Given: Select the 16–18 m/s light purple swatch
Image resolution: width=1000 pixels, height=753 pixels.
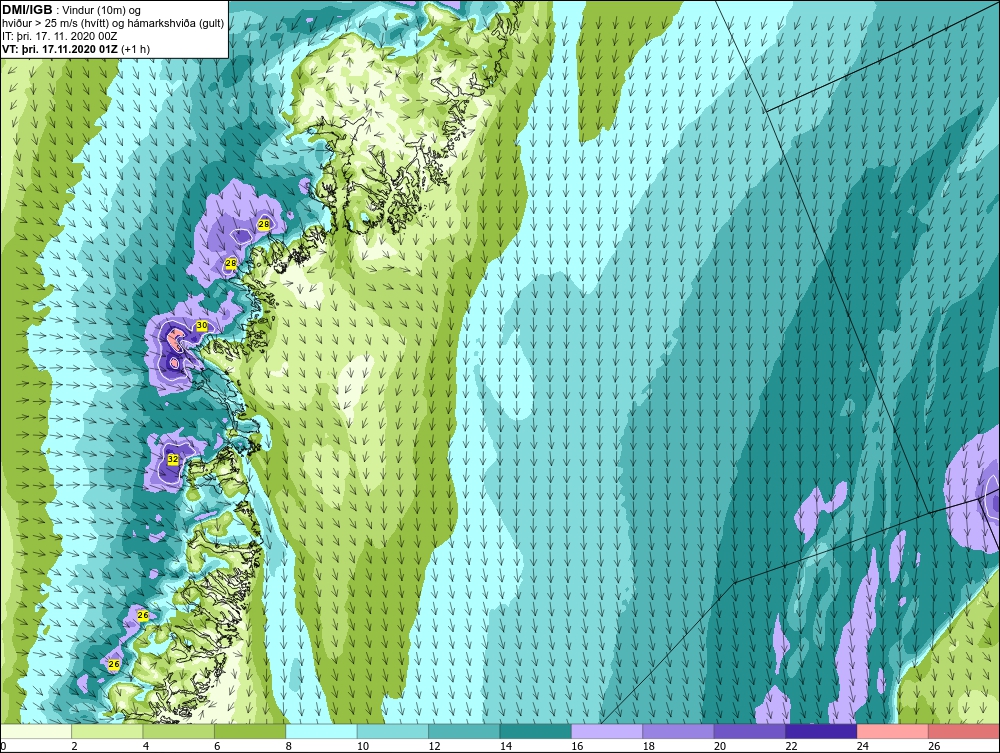Looking at the screenshot, I should pos(607,731).
